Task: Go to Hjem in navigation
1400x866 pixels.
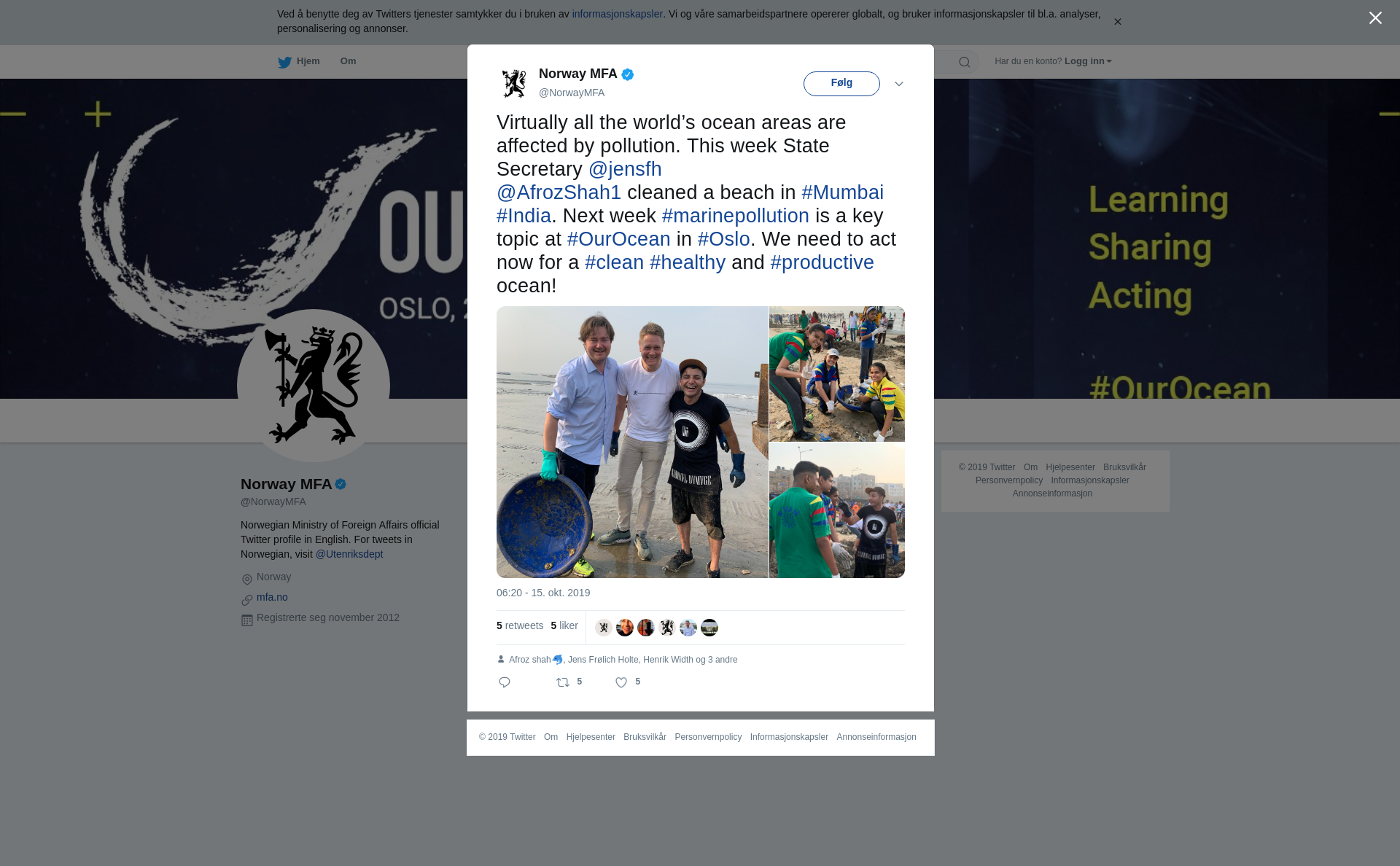Action: 308,61
